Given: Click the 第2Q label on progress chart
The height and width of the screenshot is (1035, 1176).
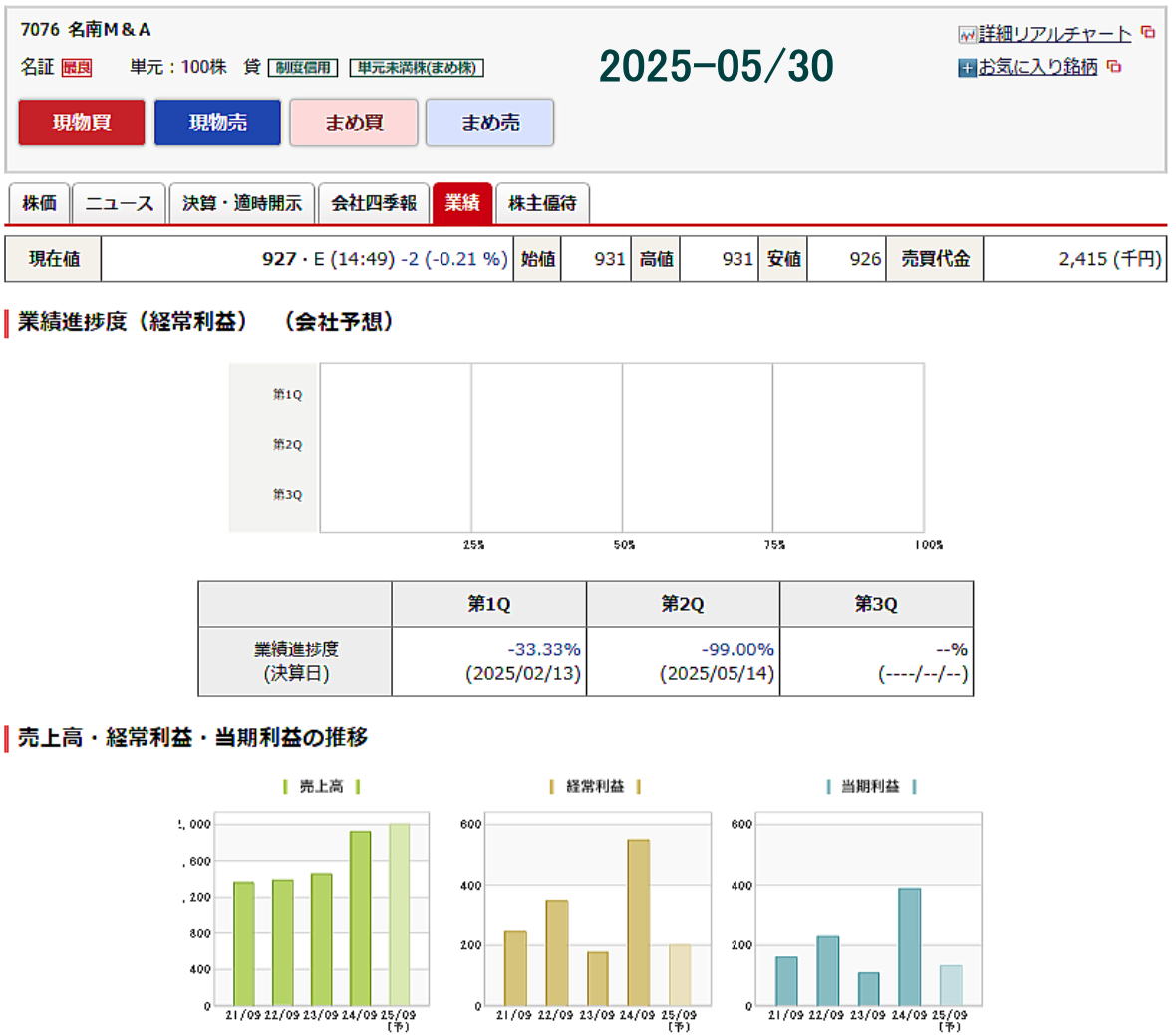Looking at the screenshot, I should click(x=287, y=444).
